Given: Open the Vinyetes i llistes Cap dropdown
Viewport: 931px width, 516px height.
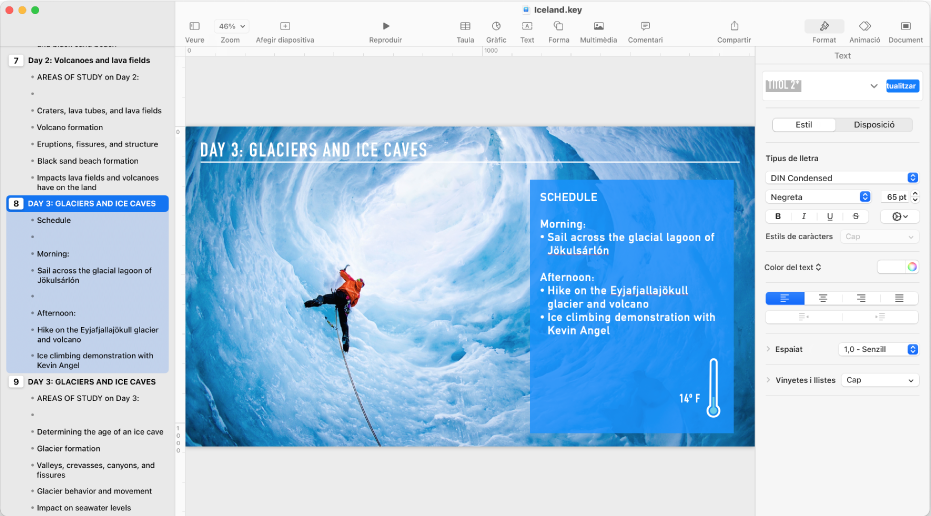Looking at the screenshot, I should (x=880, y=380).
